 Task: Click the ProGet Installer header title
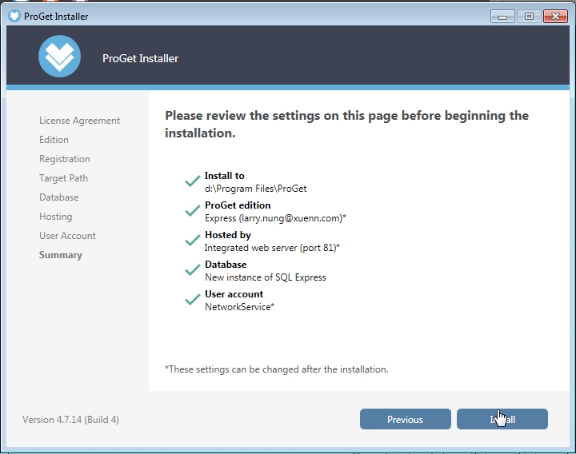click(x=140, y=58)
